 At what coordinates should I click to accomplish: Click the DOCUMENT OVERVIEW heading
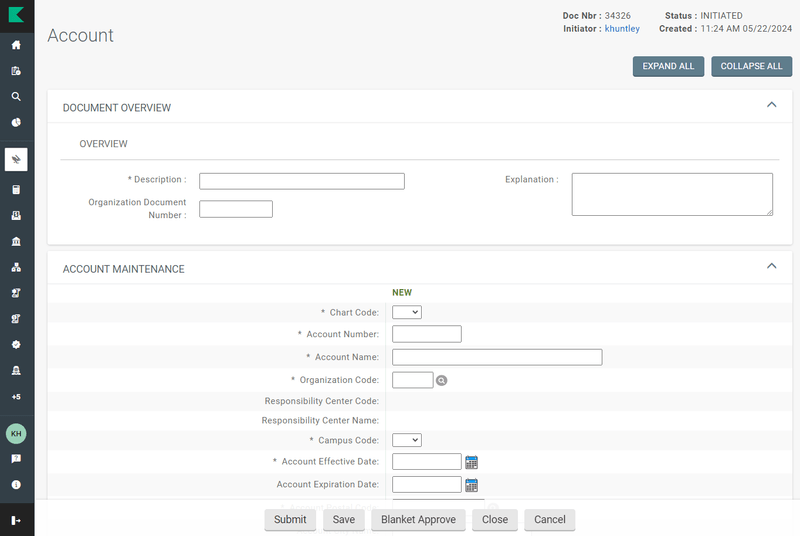(x=117, y=108)
